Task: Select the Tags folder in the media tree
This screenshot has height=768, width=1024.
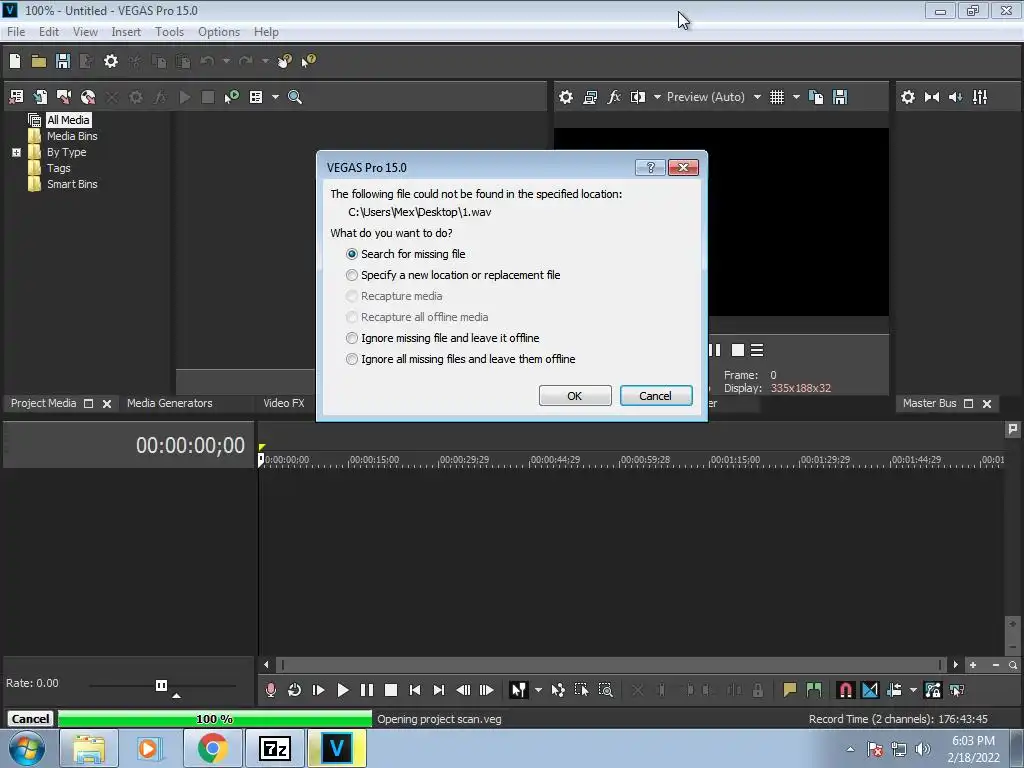Action: [59, 168]
